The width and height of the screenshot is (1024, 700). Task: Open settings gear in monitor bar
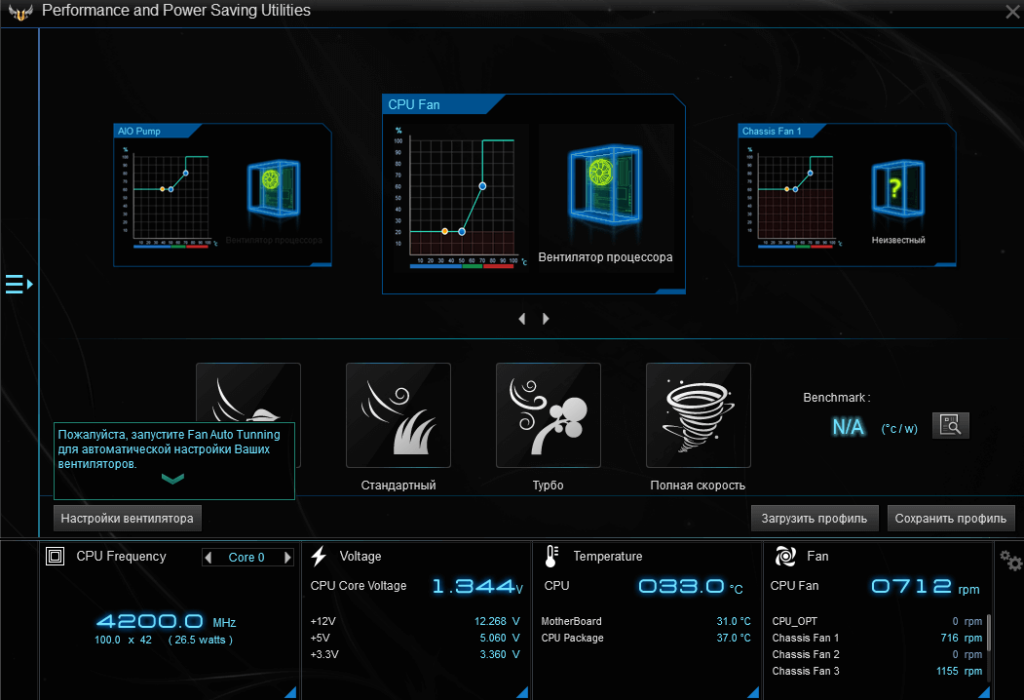1010,560
